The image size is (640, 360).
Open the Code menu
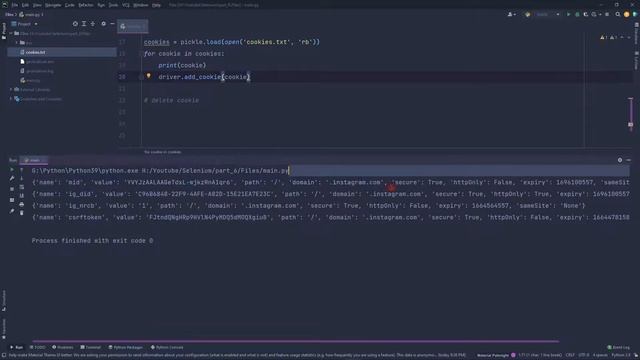70,5
